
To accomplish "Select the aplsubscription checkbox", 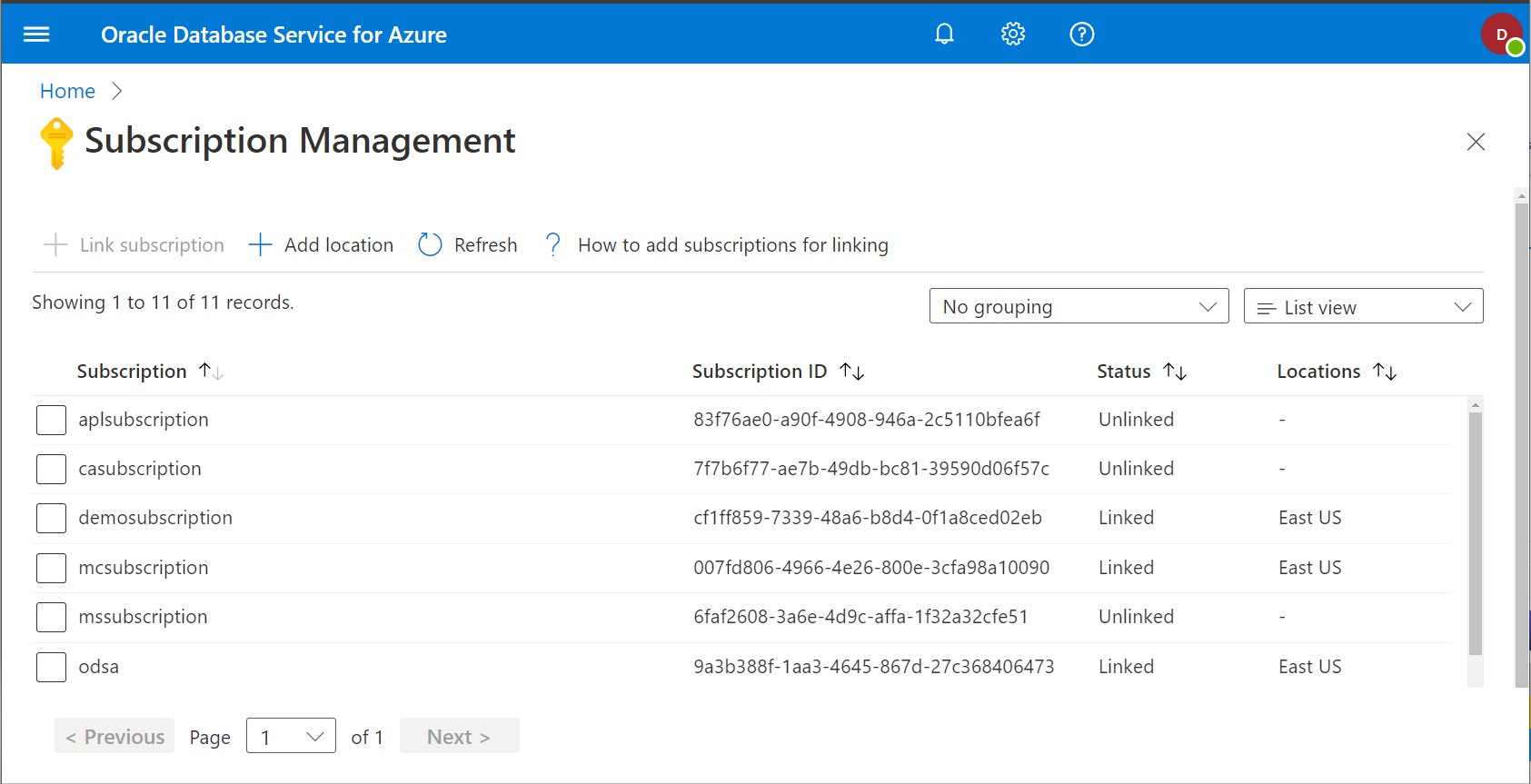I will tap(51, 420).
